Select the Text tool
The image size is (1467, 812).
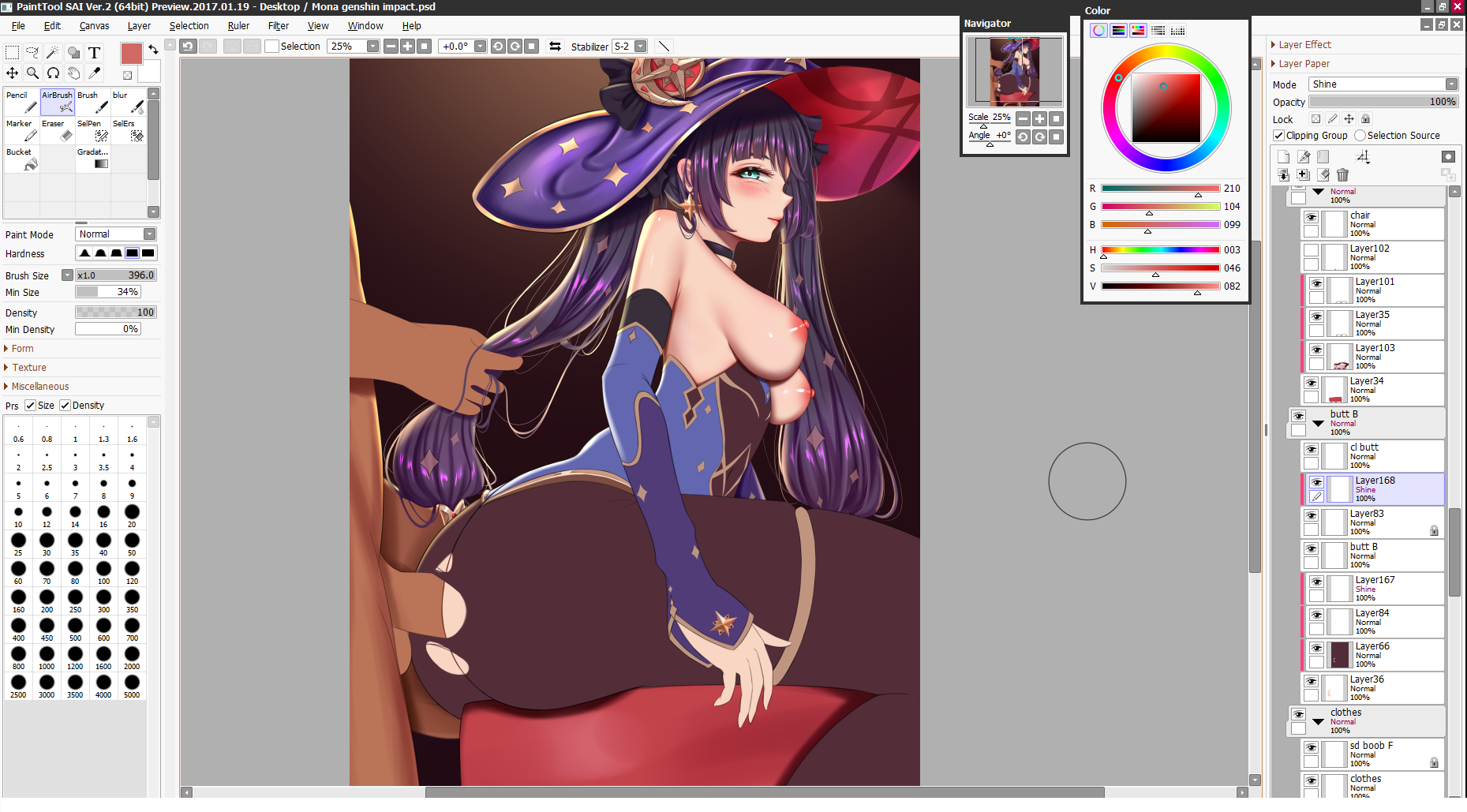tap(94, 53)
